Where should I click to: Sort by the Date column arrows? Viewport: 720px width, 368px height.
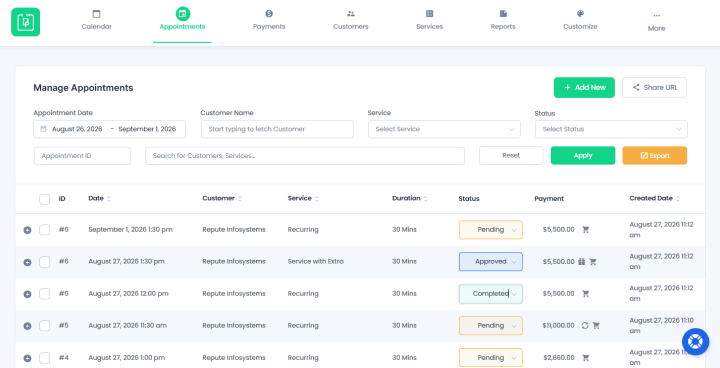tap(108, 198)
